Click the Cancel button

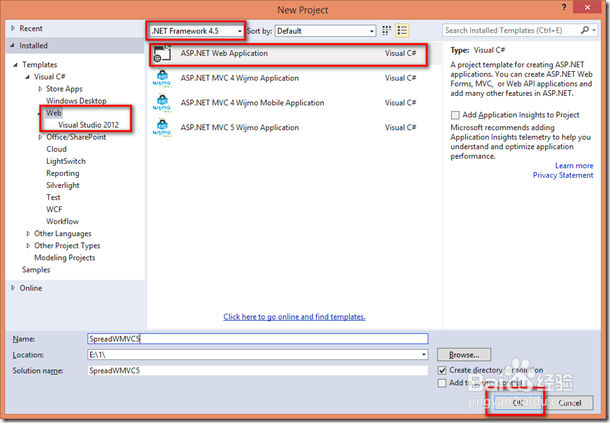[x=569, y=403]
